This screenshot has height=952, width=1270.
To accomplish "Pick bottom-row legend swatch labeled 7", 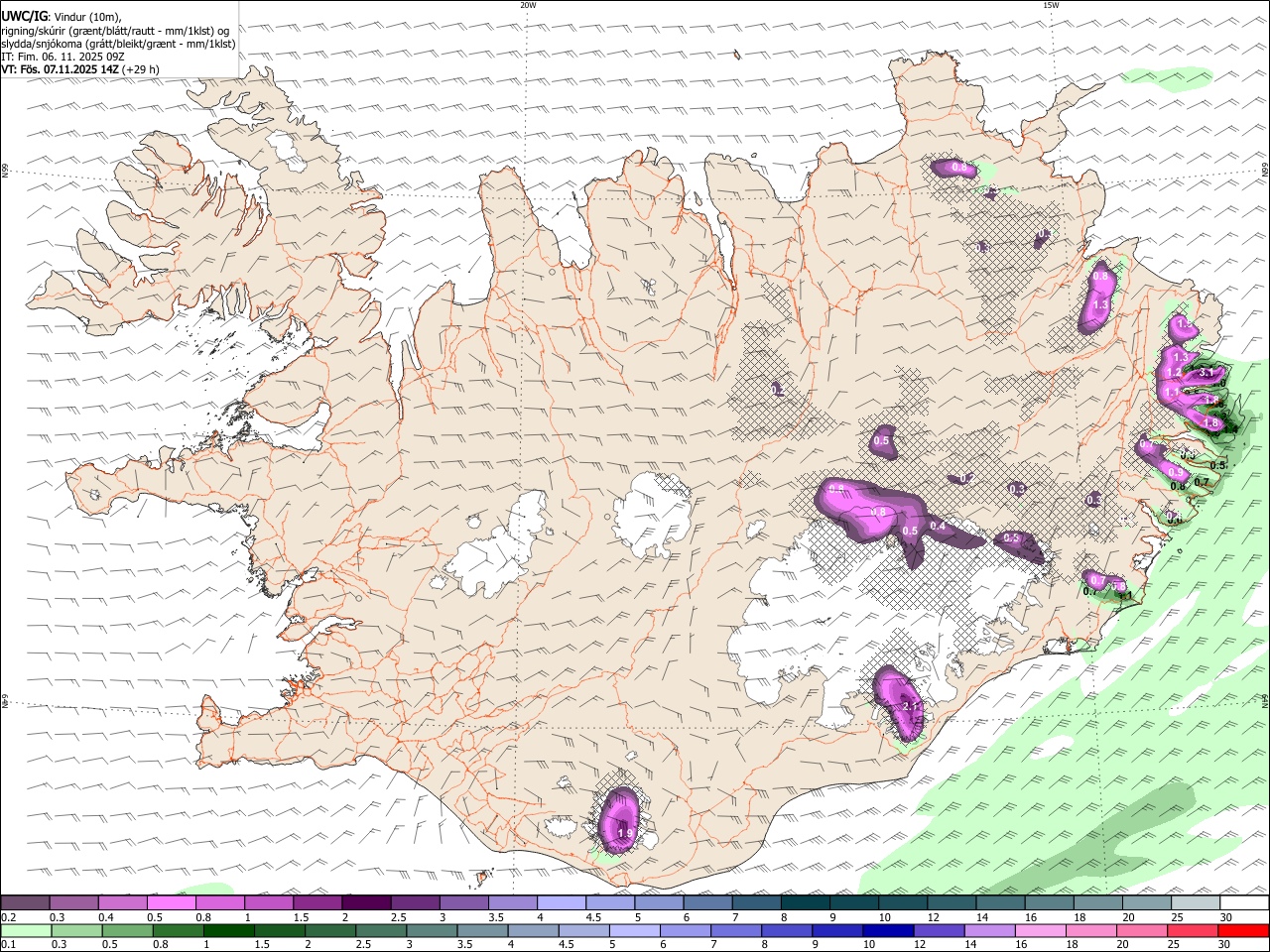I will 735,931.
